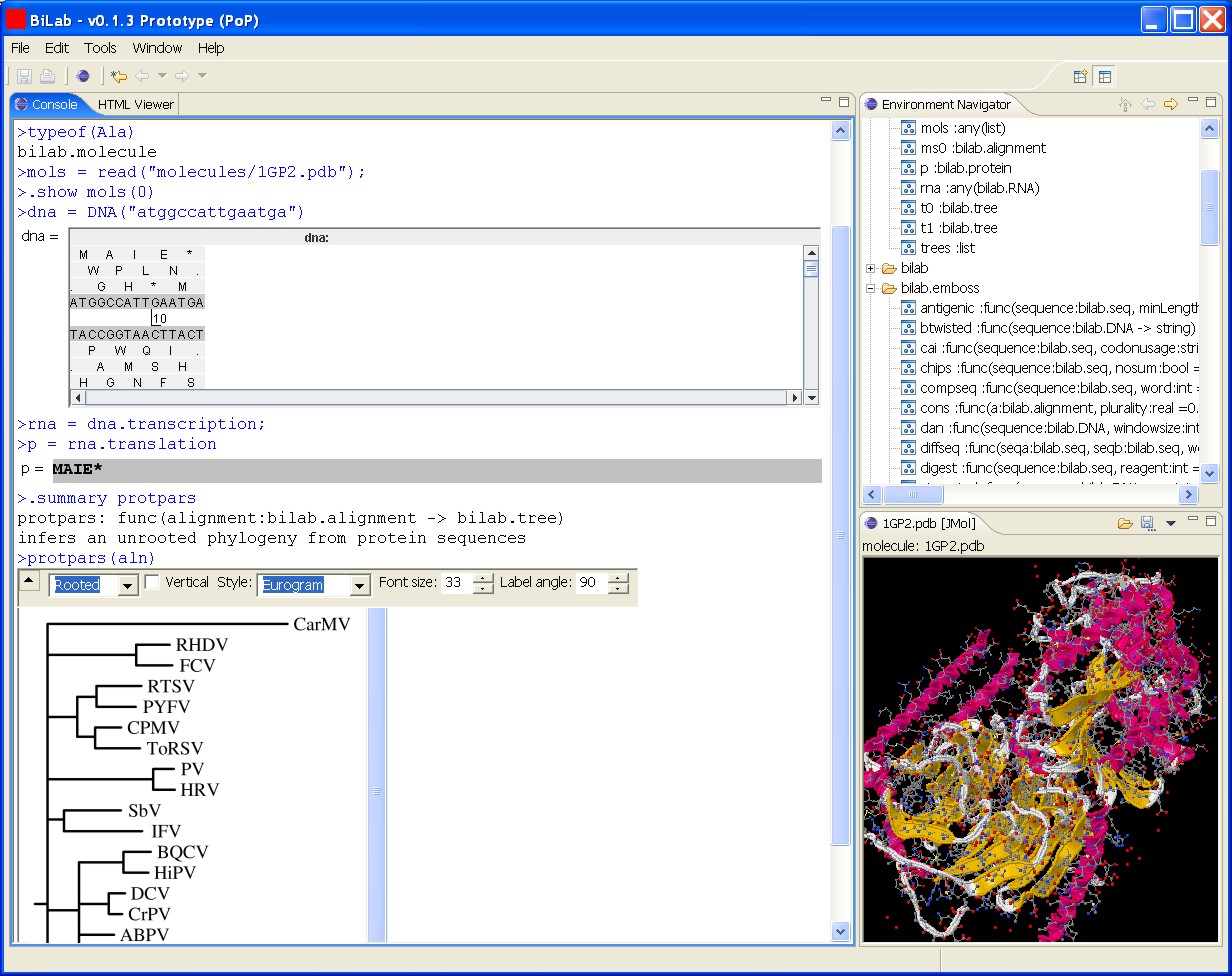Click the yellow forward arrow in Environment Navigator
Image resolution: width=1232 pixels, height=976 pixels.
[x=1170, y=104]
